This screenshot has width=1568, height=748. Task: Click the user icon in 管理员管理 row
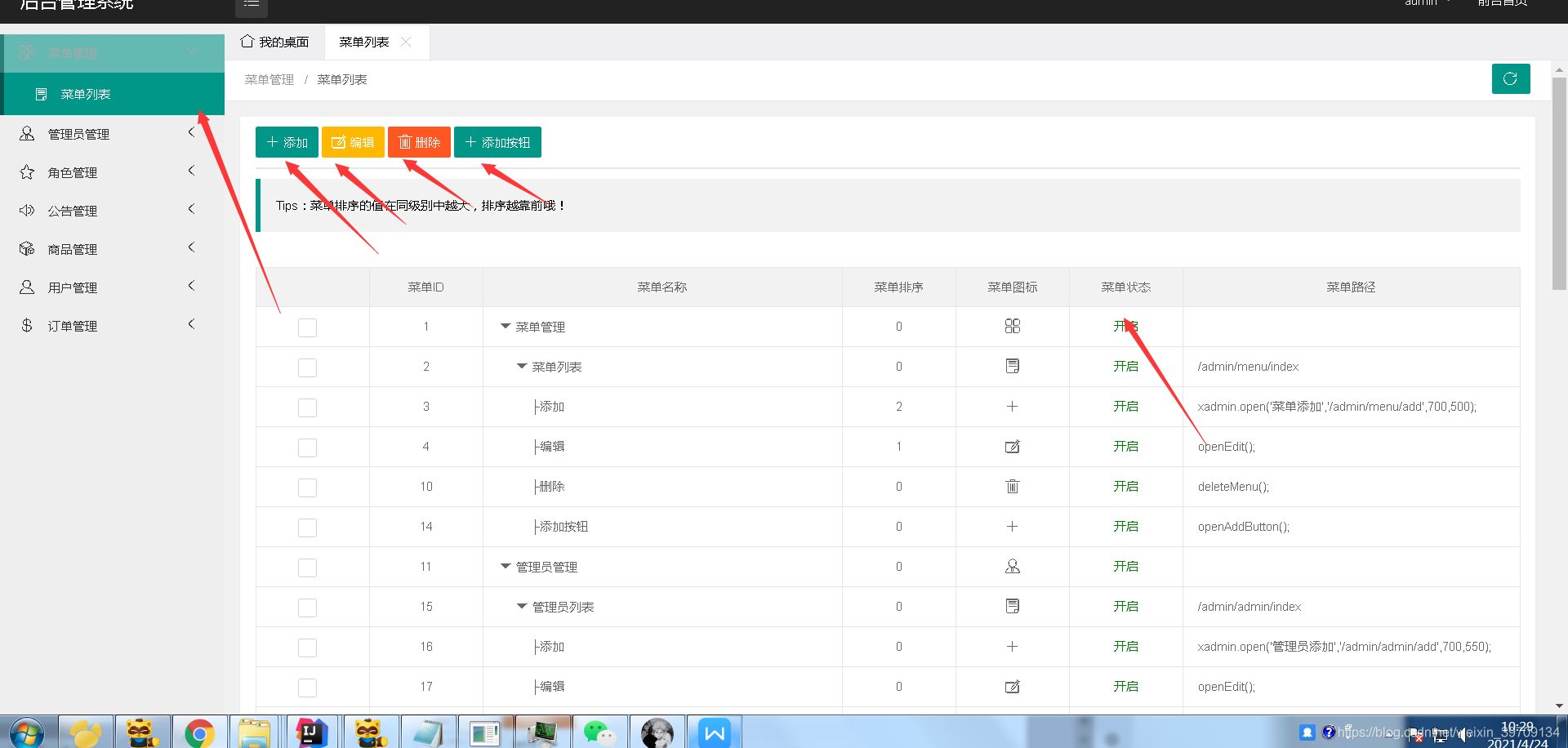click(1012, 566)
